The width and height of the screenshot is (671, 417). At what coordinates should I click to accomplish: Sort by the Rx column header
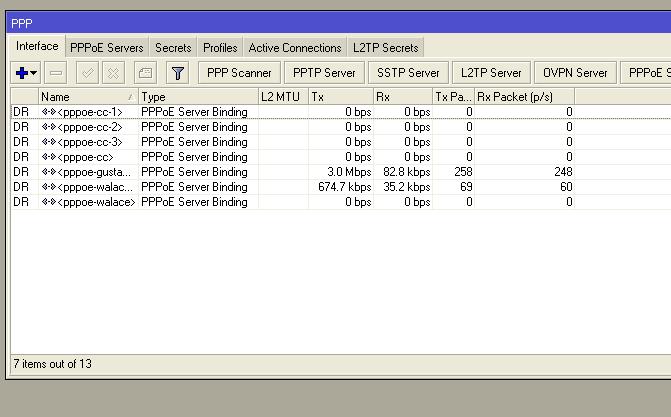(403, 97)
